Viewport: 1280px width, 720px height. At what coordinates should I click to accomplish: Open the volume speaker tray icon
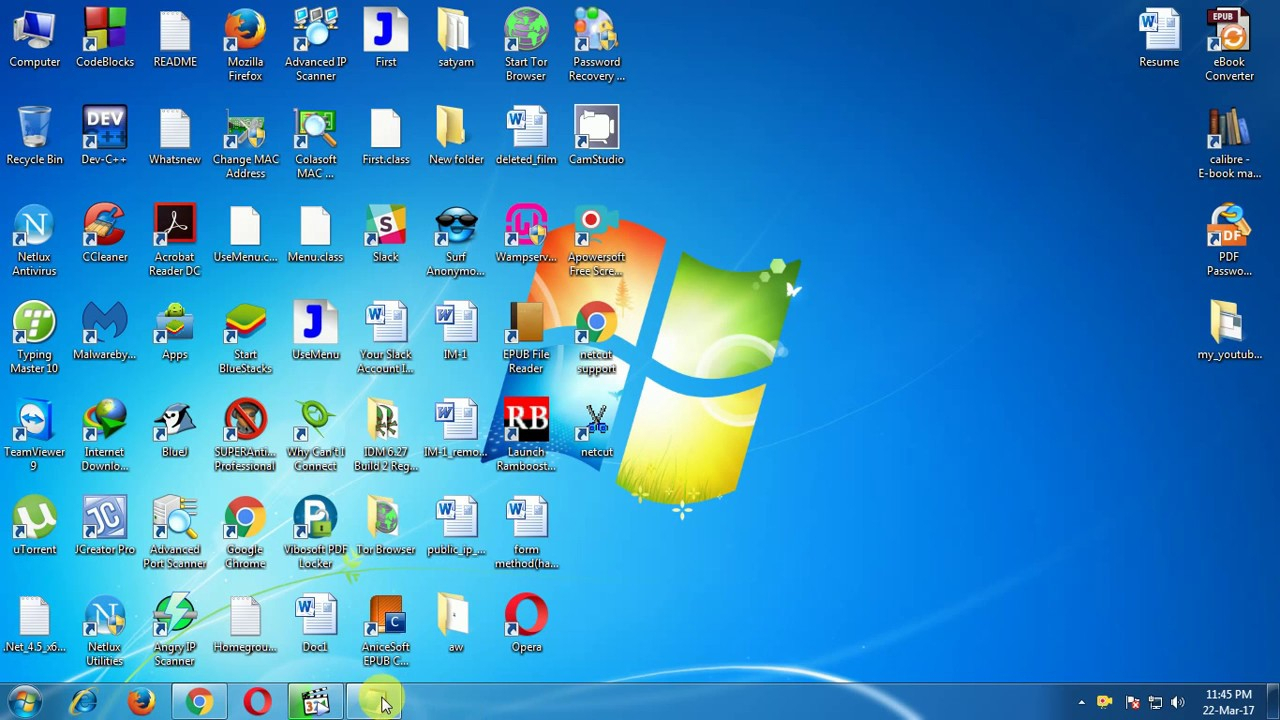pos(1177,703)
